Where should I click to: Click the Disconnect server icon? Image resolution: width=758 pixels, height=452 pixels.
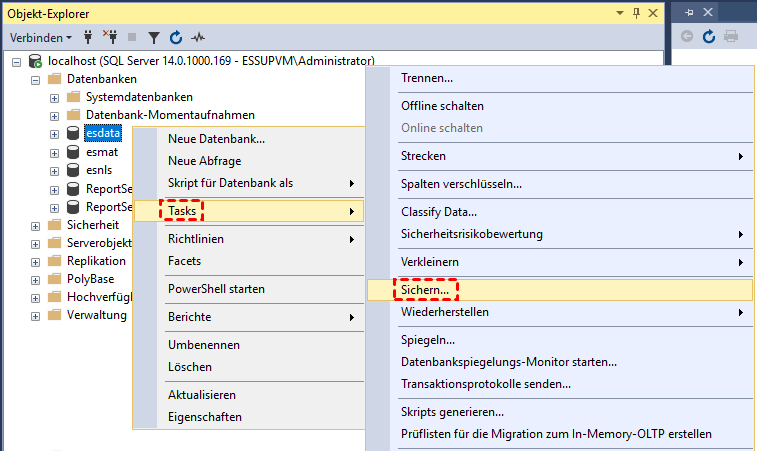[109, 37]
